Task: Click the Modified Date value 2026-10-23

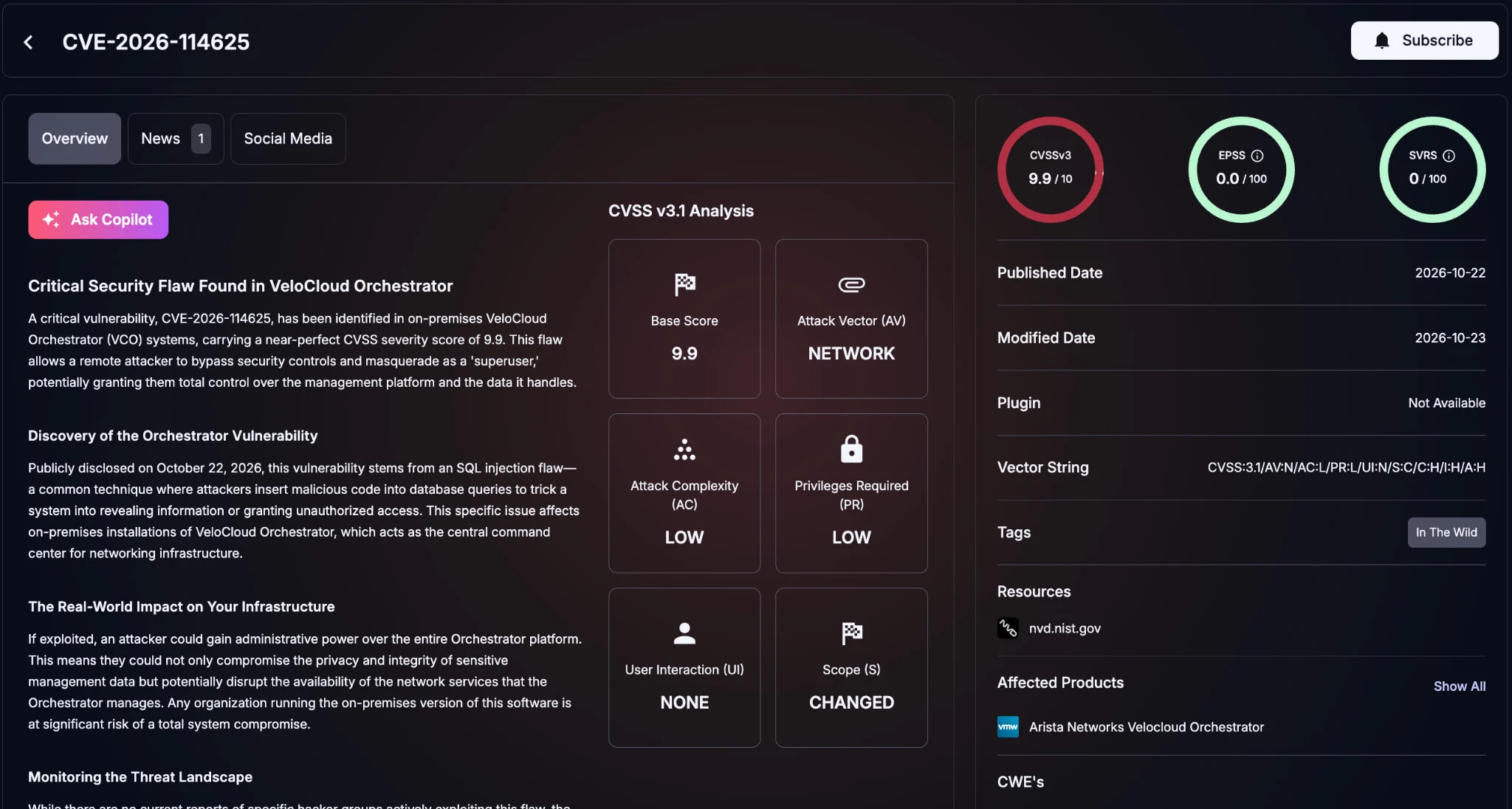Action: (1450, 337)
